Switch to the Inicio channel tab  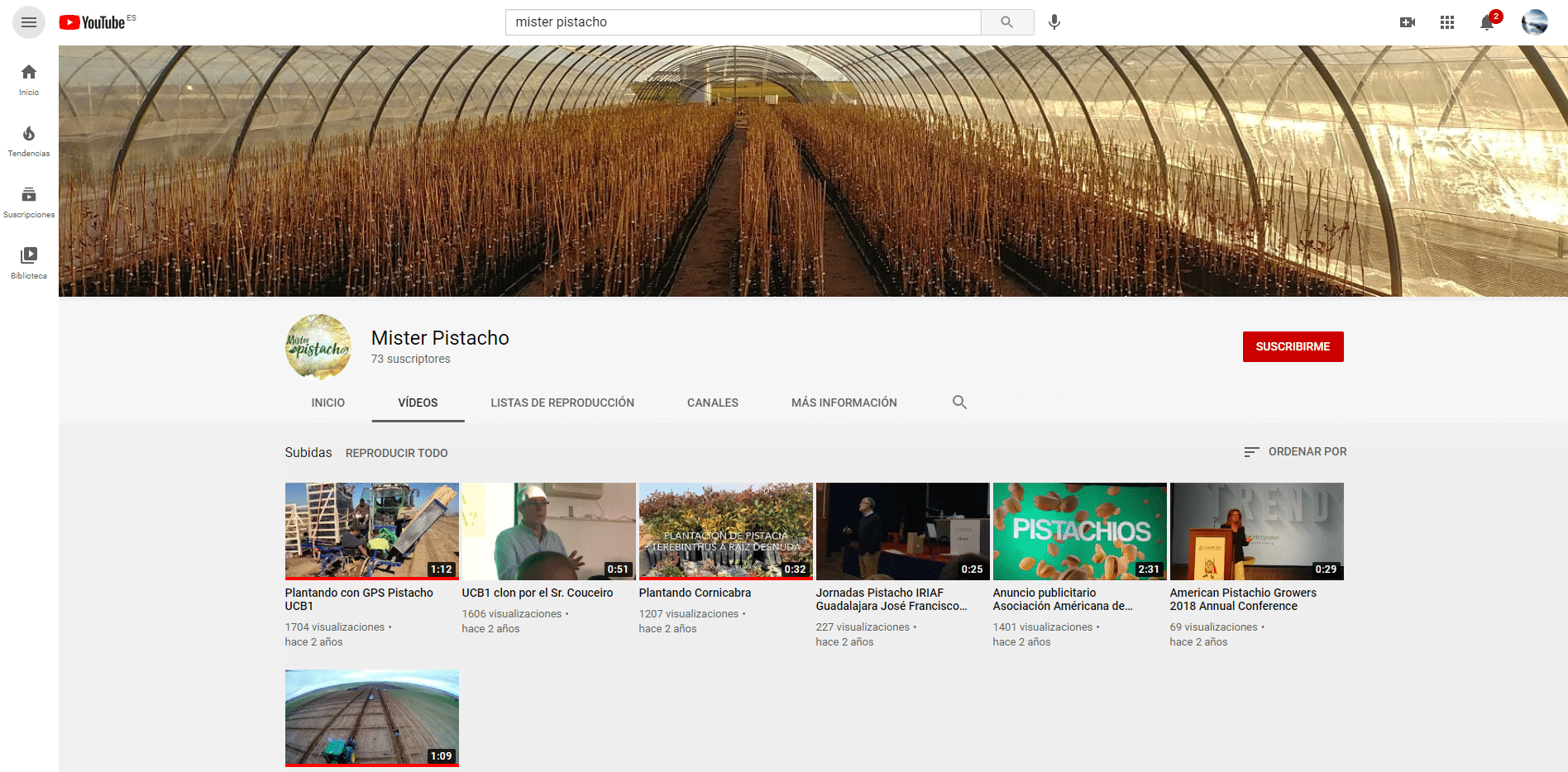pyautogui.click(x=328, y=403)
